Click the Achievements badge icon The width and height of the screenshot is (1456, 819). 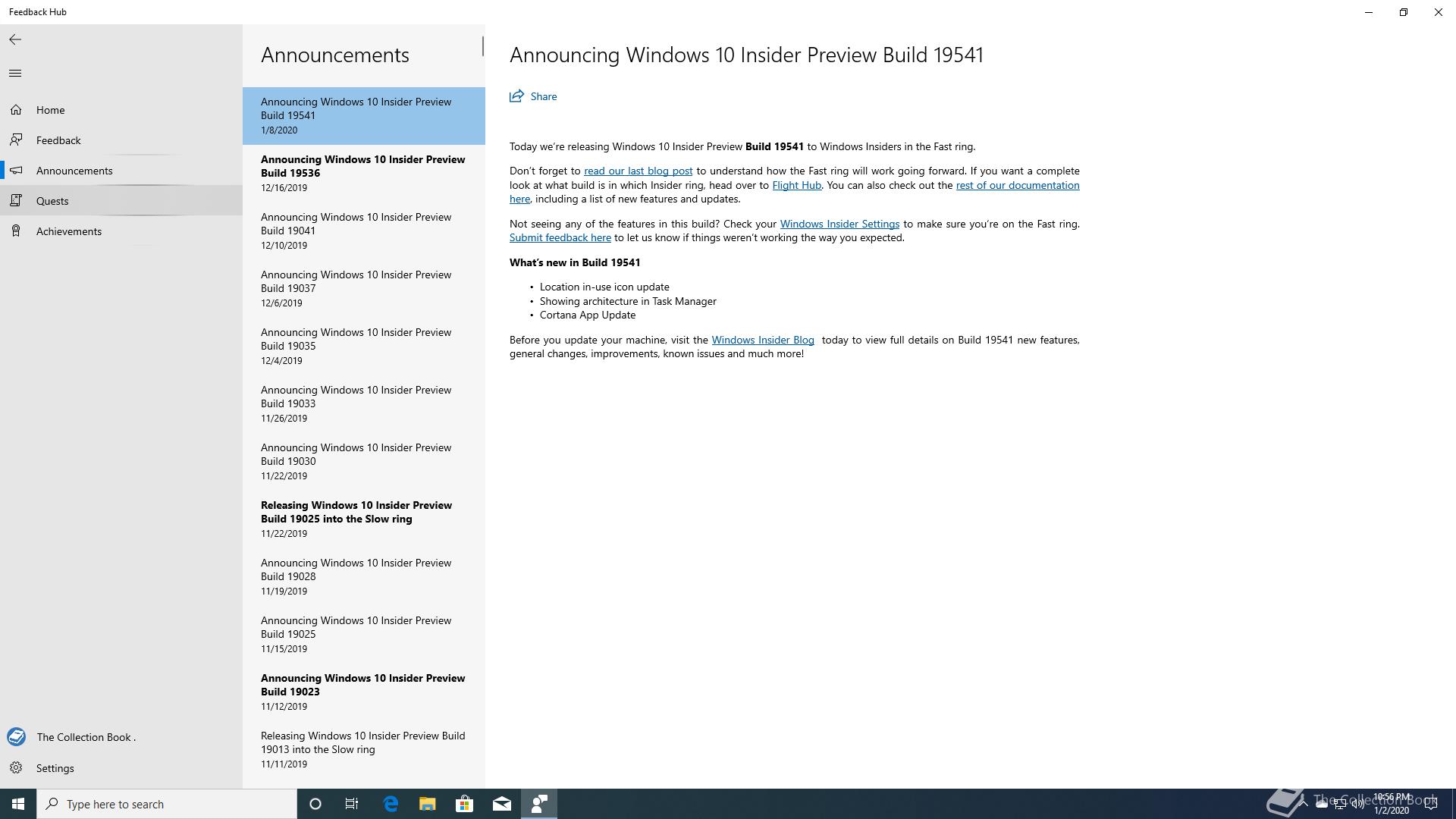click(16, 231)
